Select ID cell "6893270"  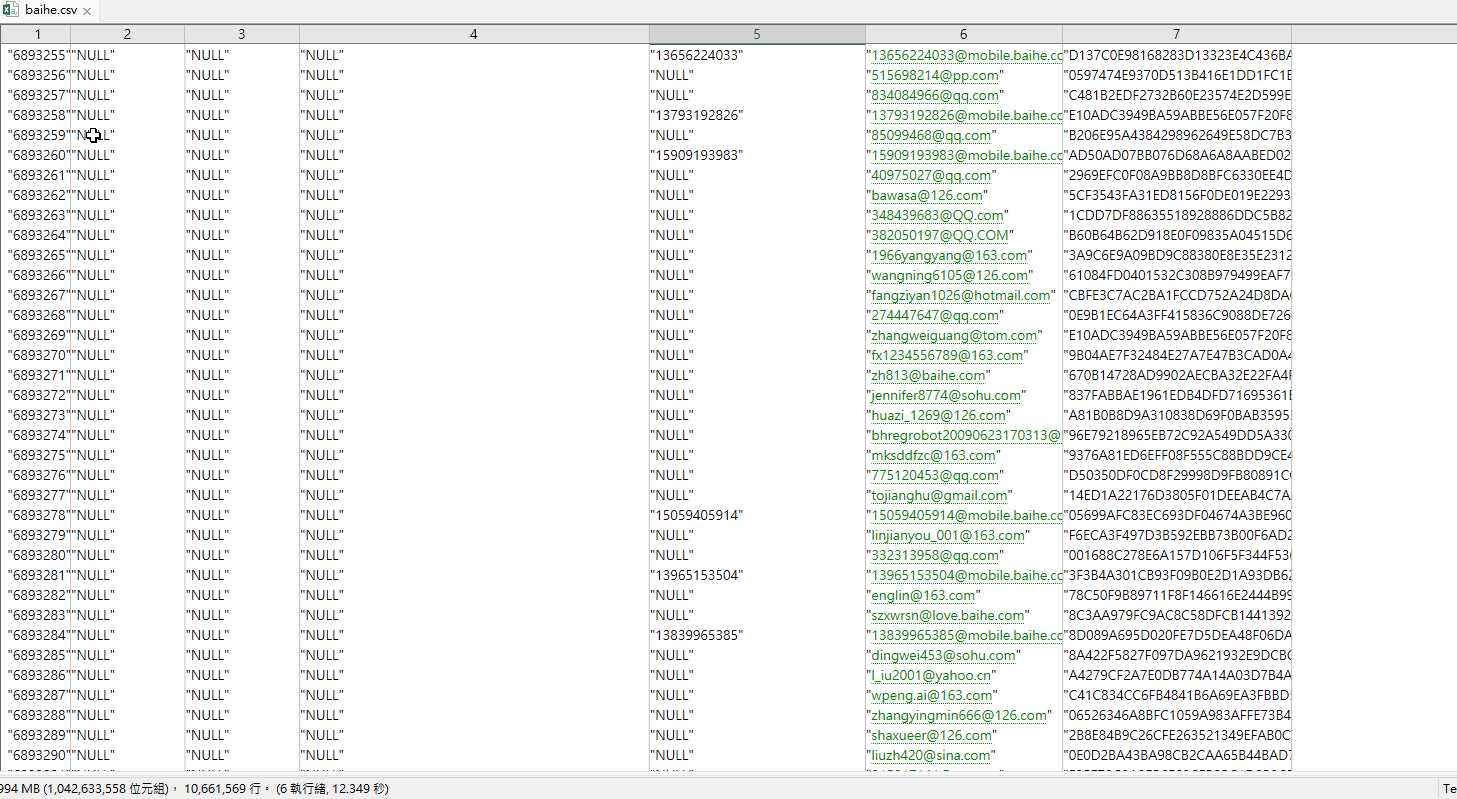[x=38, y=356]
